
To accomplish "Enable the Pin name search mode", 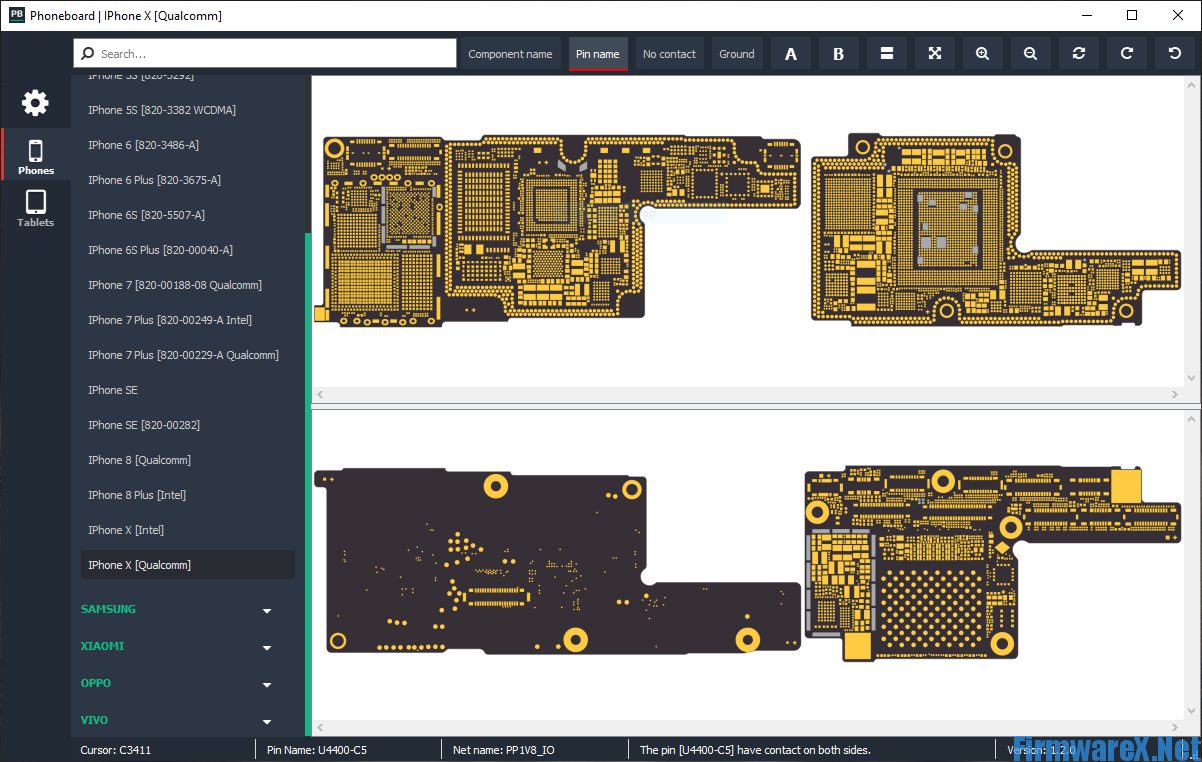I will pos(597,53).
